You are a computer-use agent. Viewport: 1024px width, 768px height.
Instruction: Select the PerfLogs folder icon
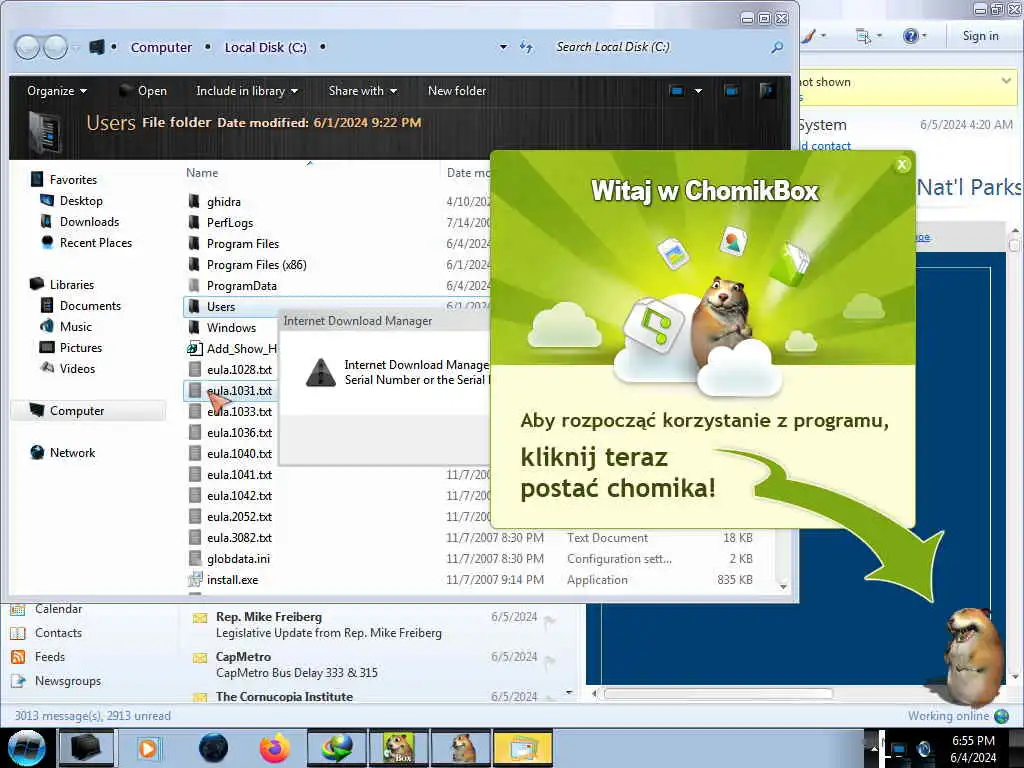coord(194,223)
